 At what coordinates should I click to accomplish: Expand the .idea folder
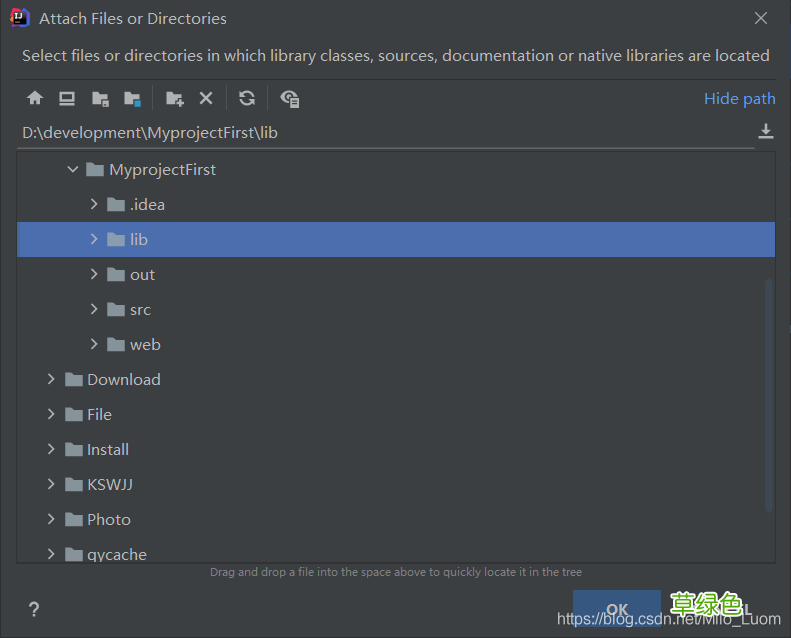point(94,205)
